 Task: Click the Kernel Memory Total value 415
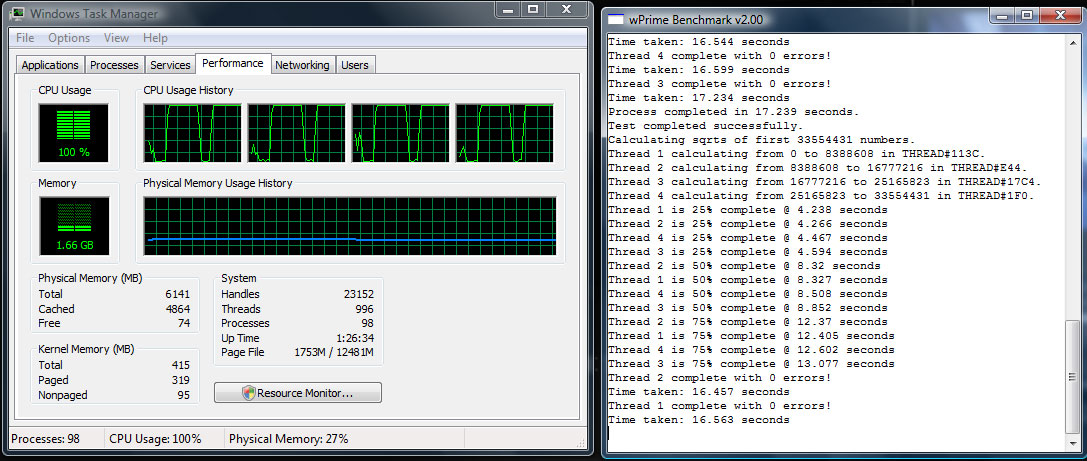coord(181,365)
